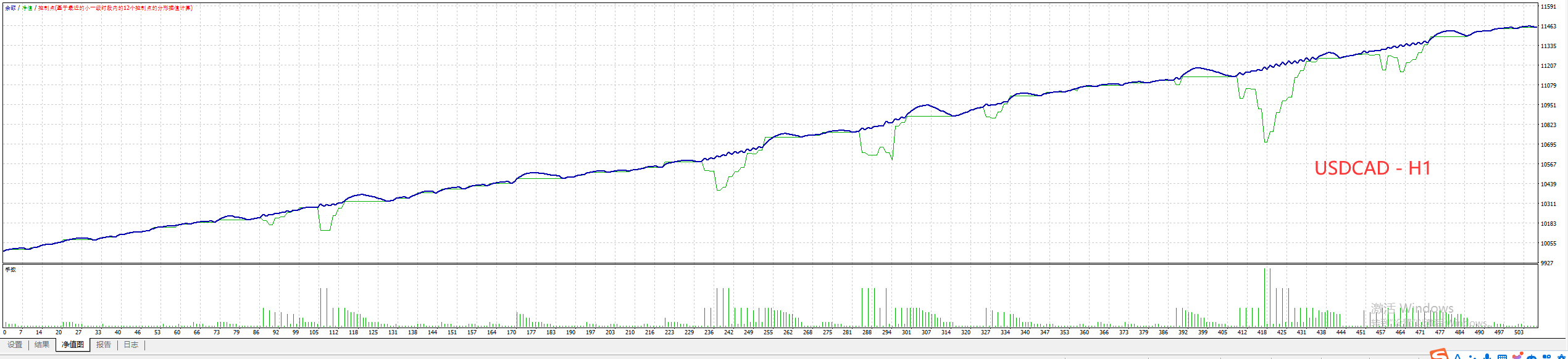Click the 11079 value on price axis
1568x359 pixels.
pyautogui.click(x=1548, y=86)
